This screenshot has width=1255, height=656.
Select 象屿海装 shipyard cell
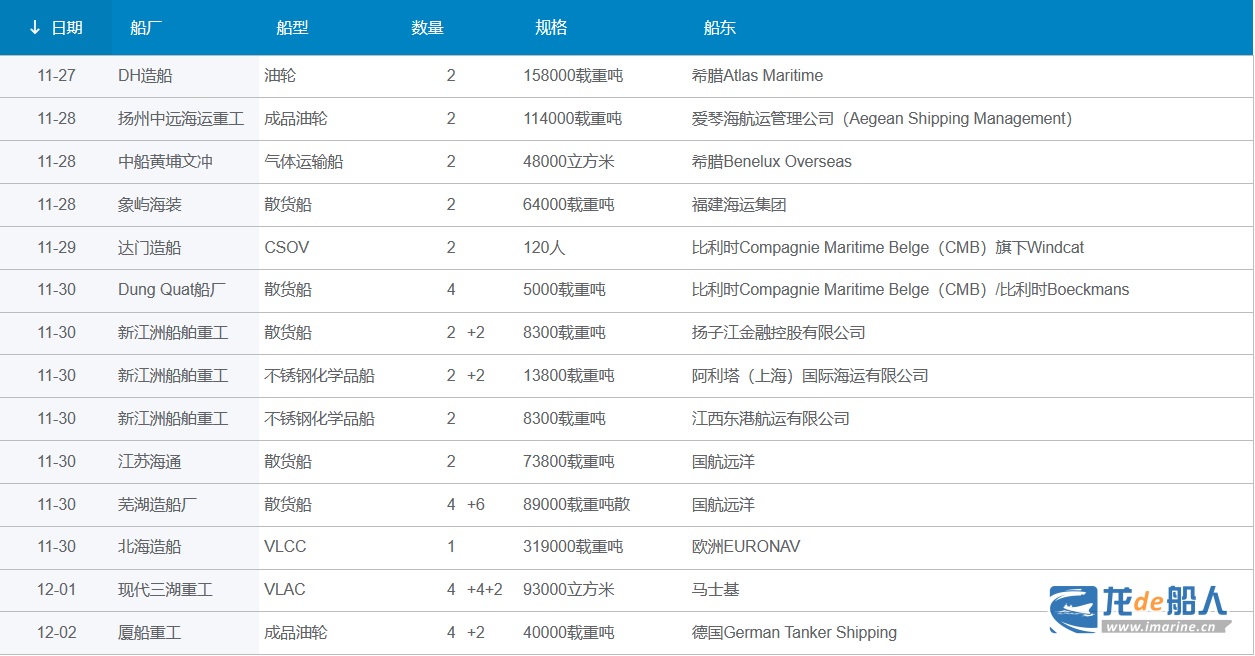coord(150,205)
